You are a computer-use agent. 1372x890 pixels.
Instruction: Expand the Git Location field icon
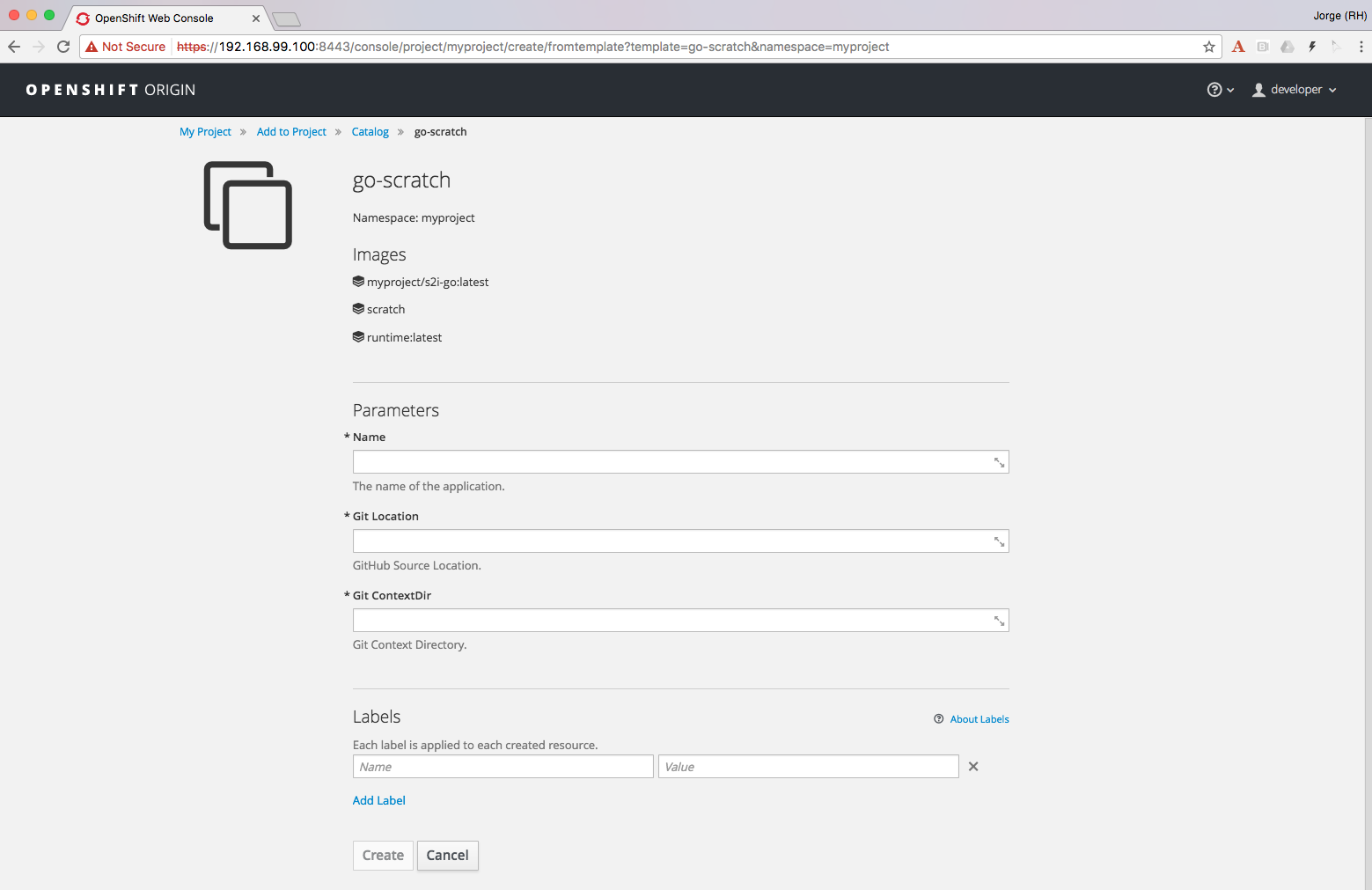pyautogui.click(x=999, y=541)
